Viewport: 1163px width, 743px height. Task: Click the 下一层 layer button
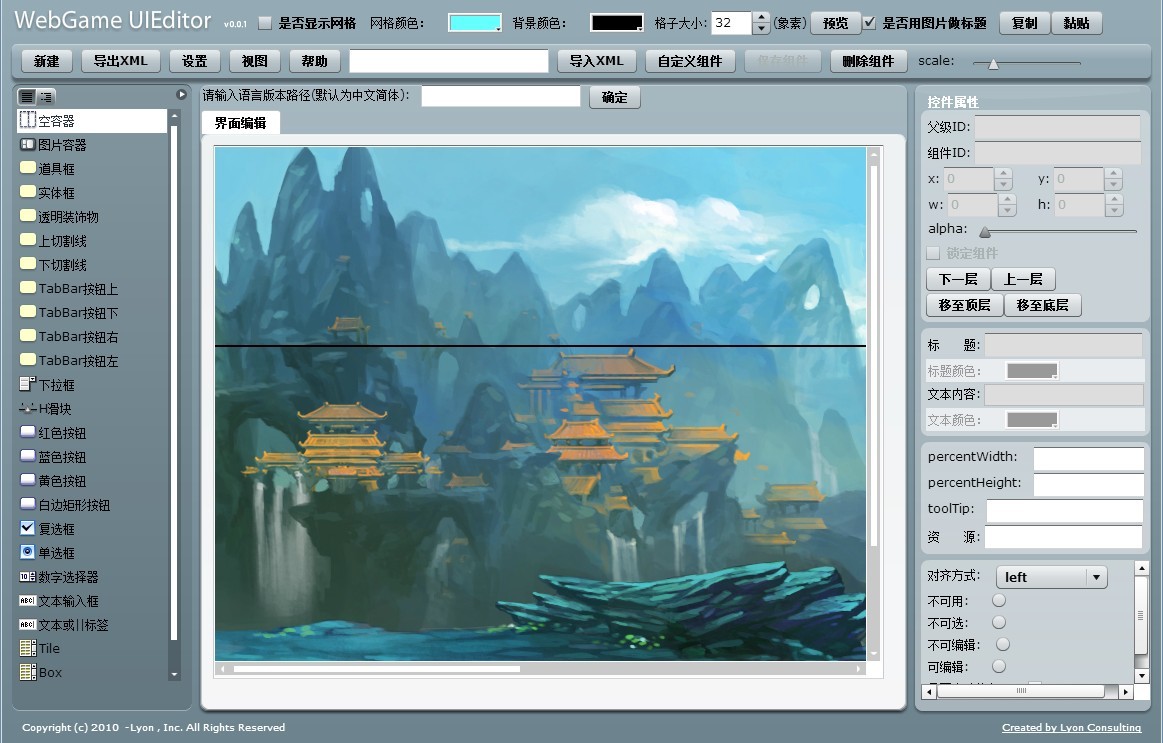[x=958, y=279]
